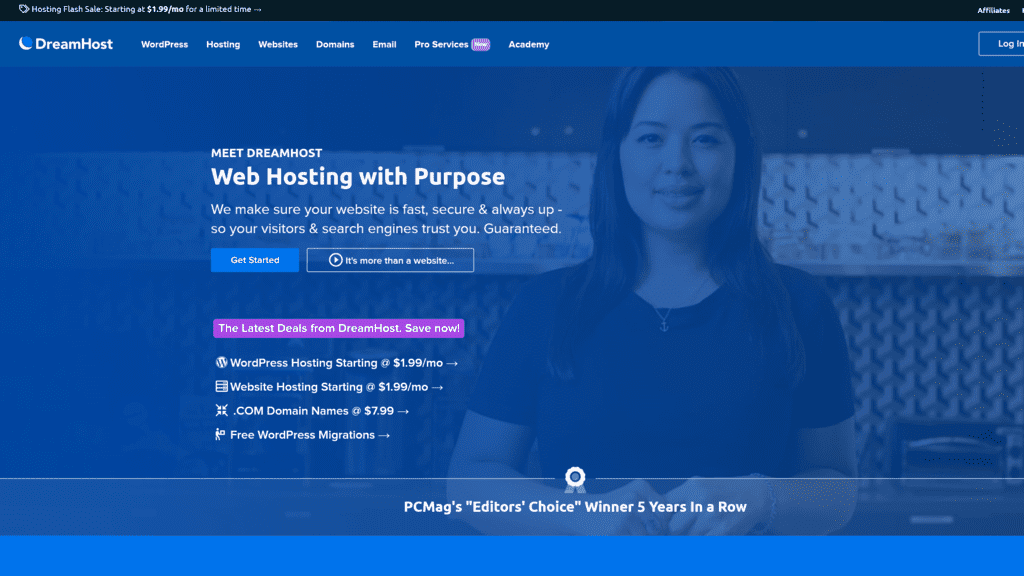Click the Web Hosting with Purpose headline

(358, 176)
